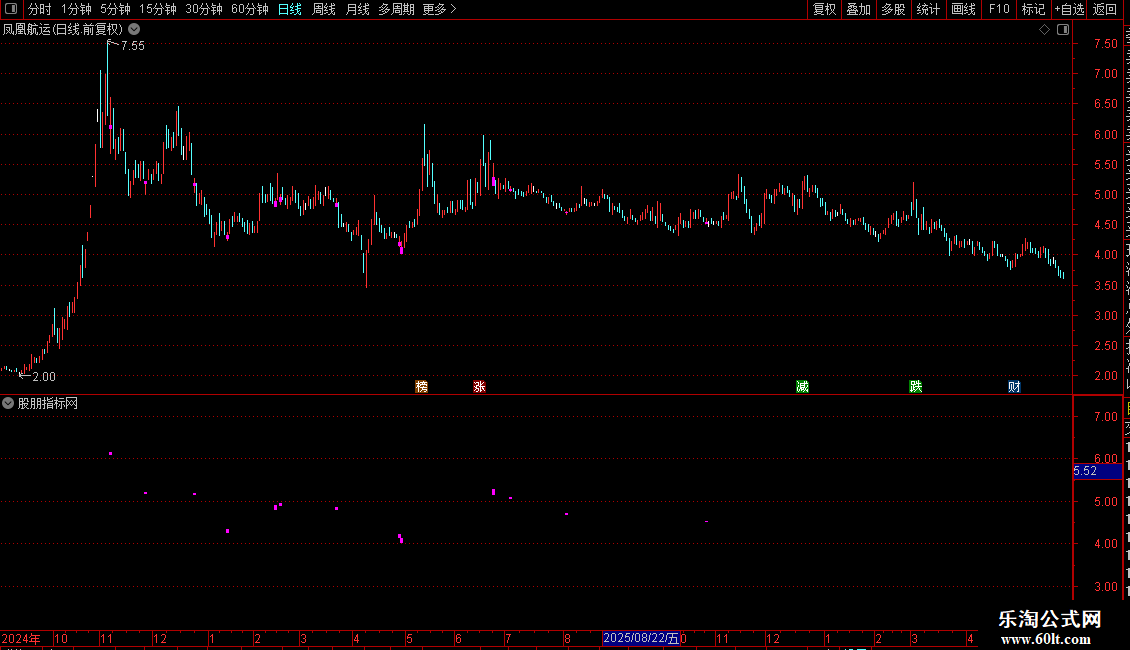Open the 复权 adjustment menu

click(824, 9)
